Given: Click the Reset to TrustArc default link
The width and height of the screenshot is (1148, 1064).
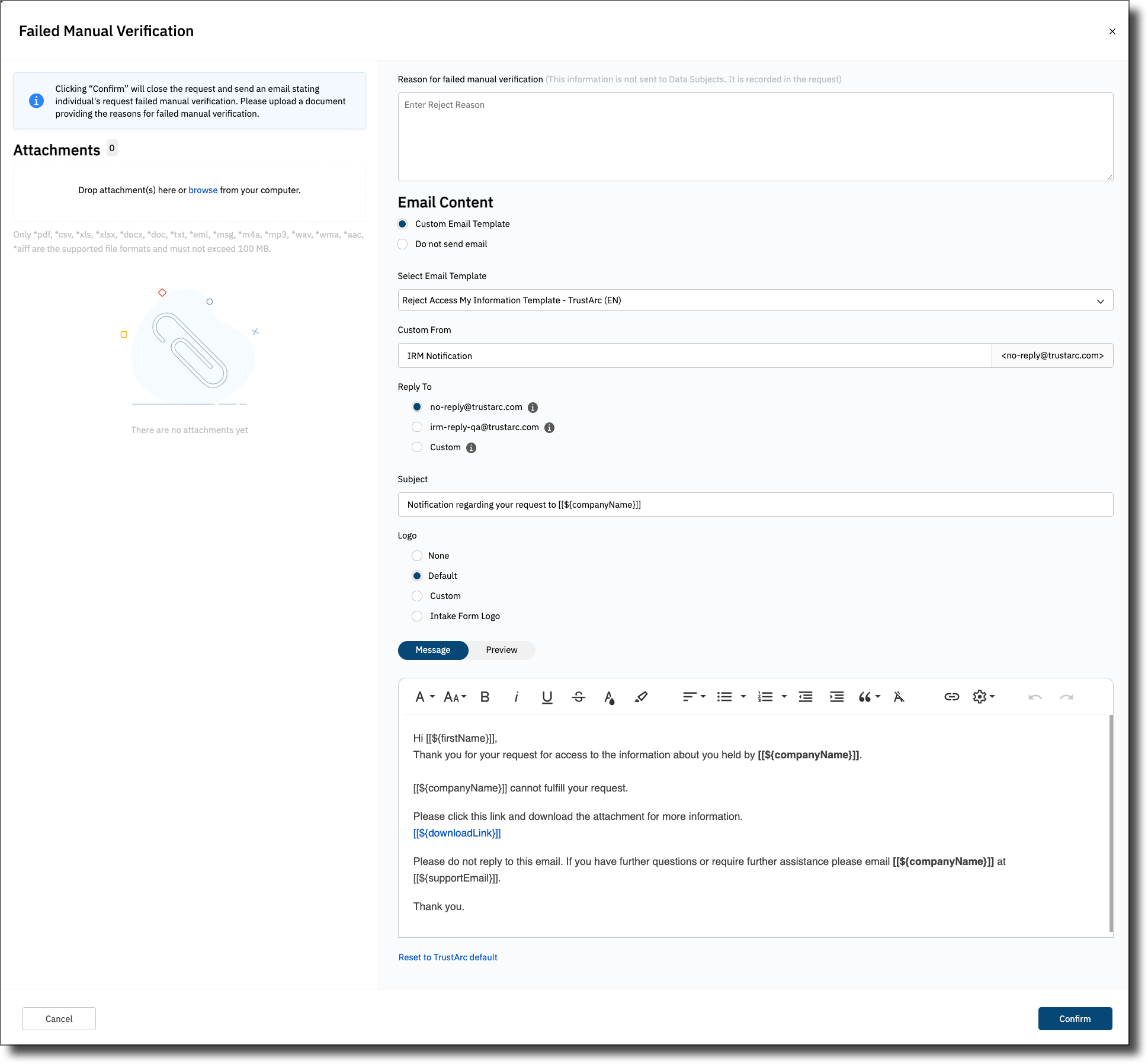Looking at the screenshot, I should (x=447, y=957).
